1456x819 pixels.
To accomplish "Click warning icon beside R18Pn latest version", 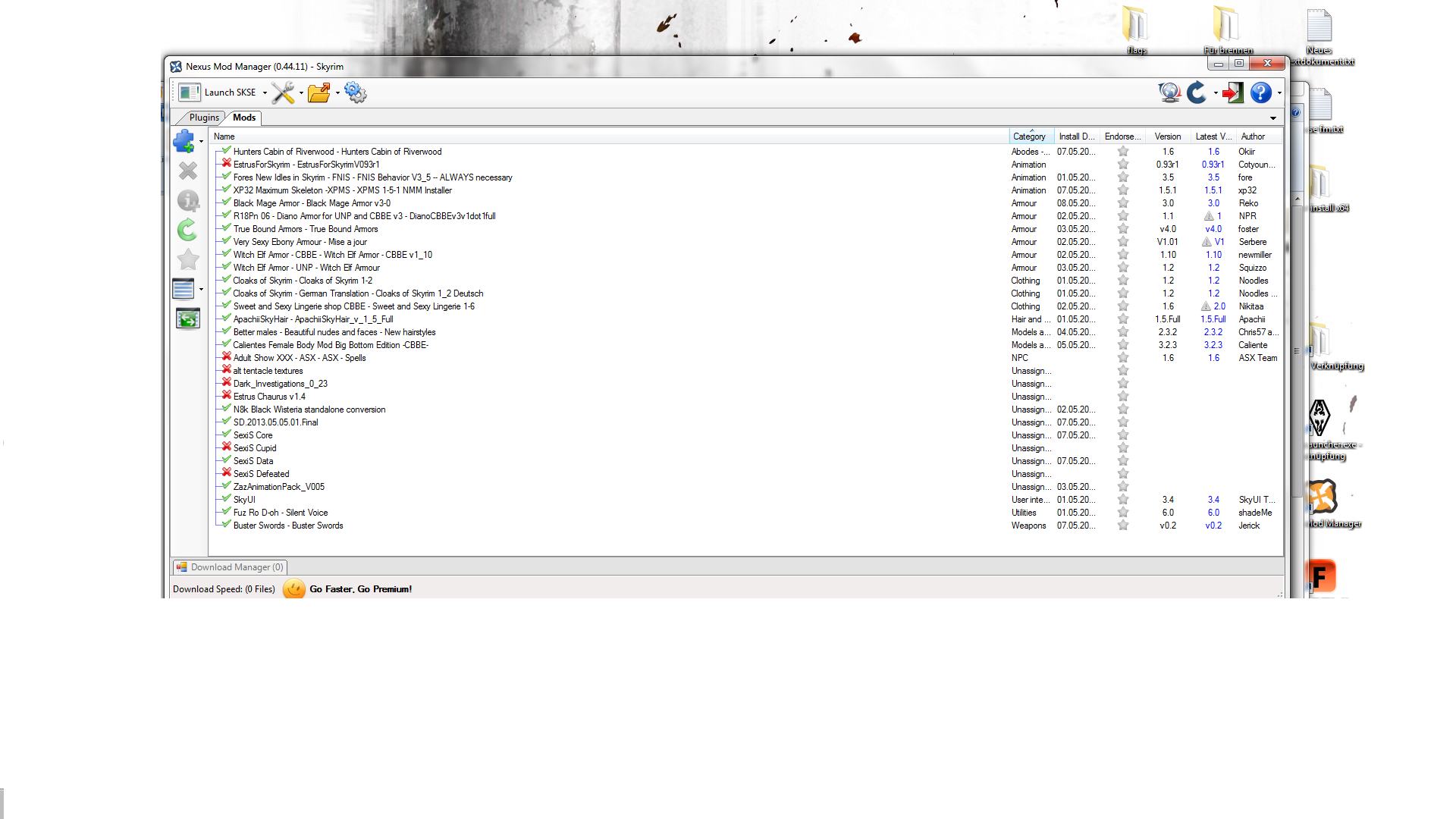I will click(x=1209, y=216).
